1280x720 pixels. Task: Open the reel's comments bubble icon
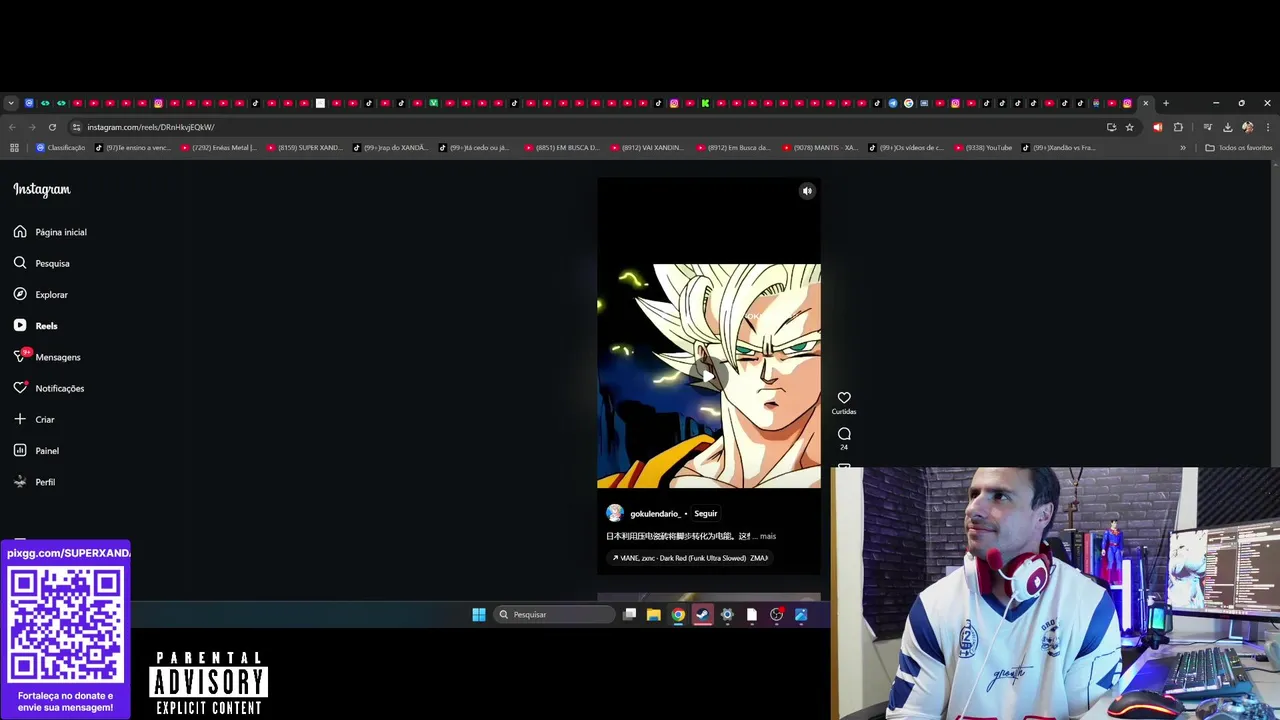844,434
